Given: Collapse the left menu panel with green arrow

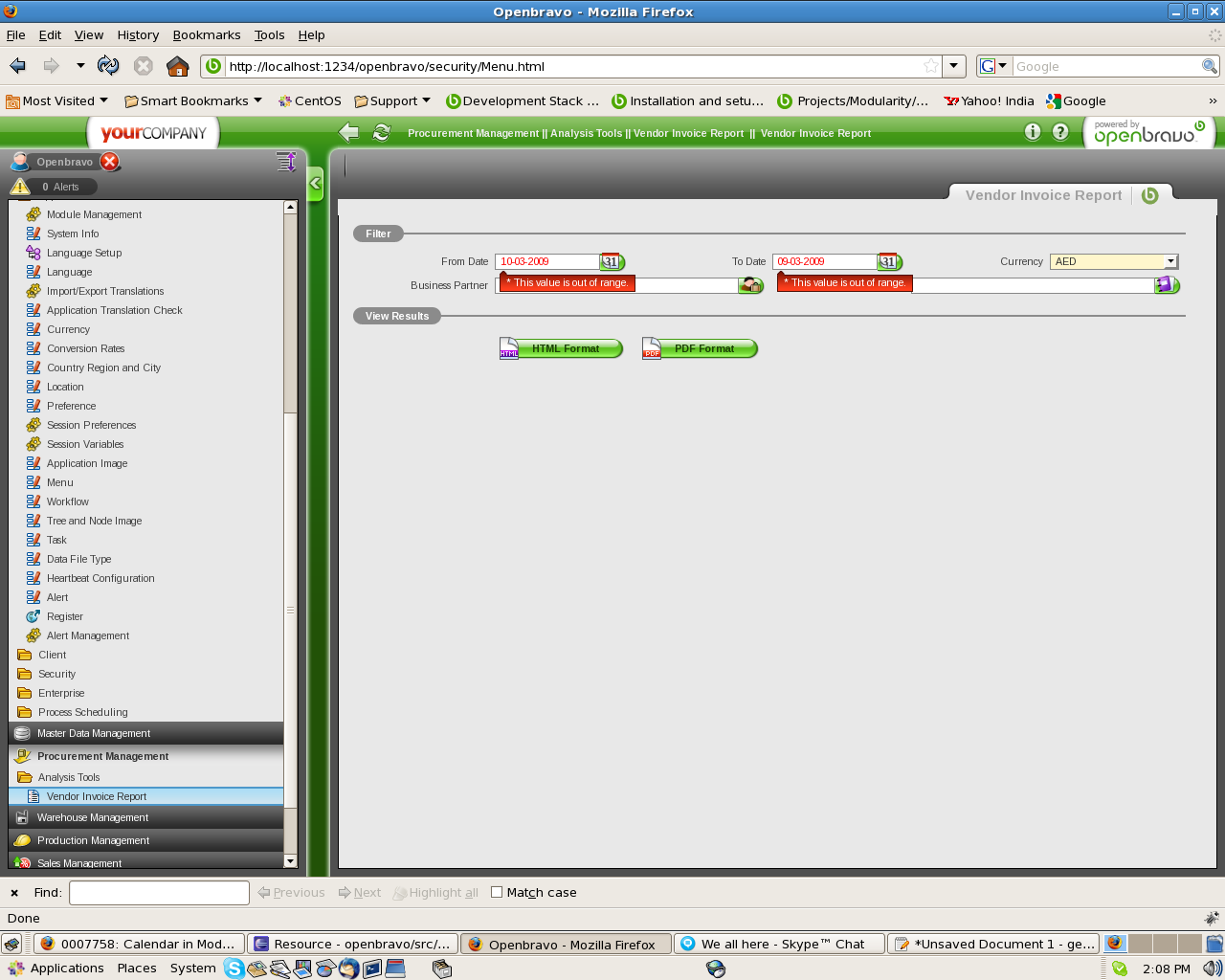Looking at the screenshot, I should click(315, 183).
